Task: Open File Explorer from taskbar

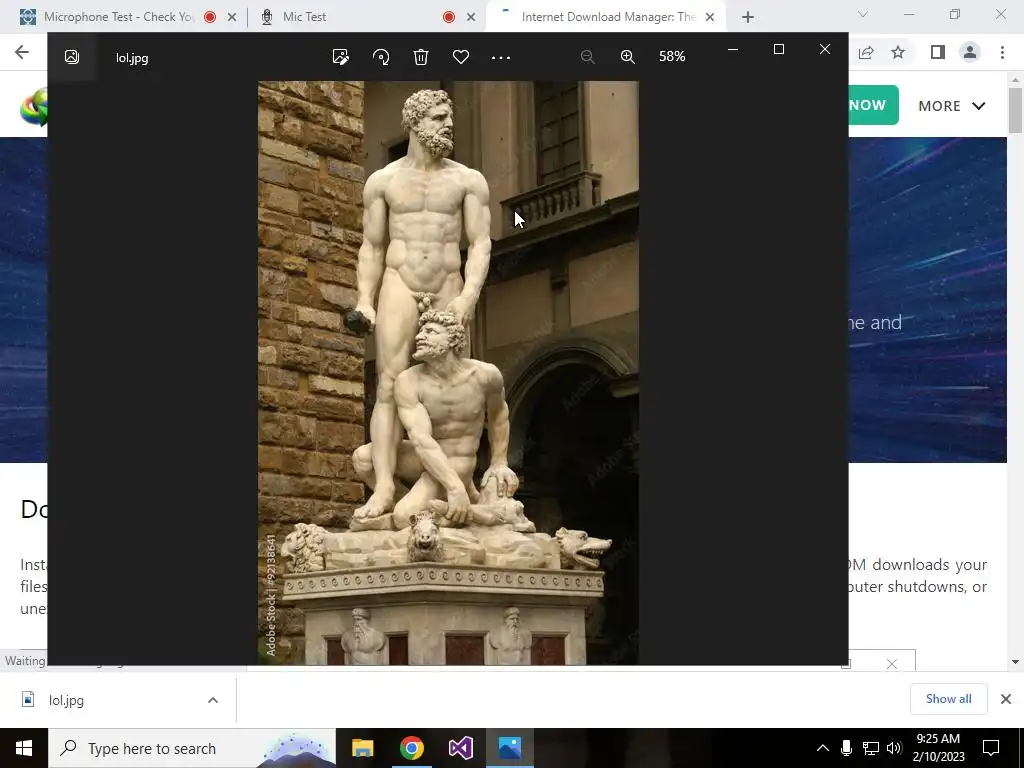Action: pyautogui.click(x=362, y=748)
